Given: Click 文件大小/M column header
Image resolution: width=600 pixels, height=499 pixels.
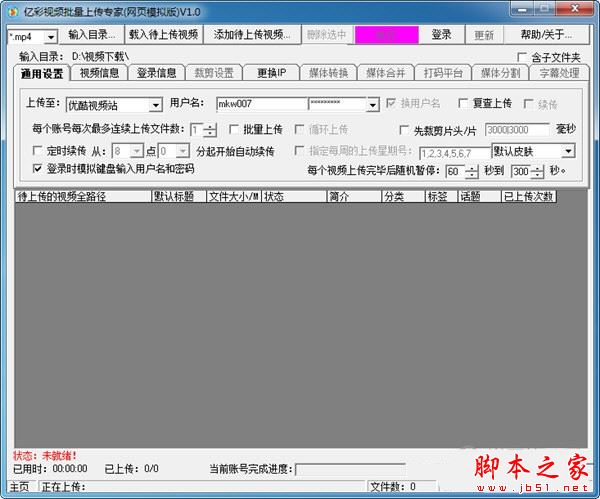Looking at the screenshot, I should pos(234,197).
